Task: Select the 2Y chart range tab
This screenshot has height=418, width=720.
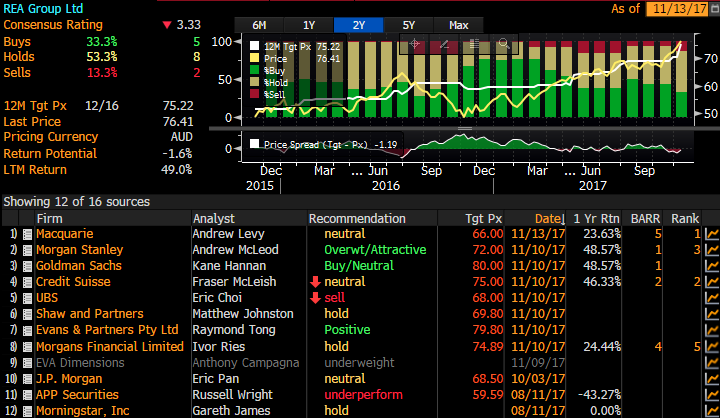Action: pos(359,25)
